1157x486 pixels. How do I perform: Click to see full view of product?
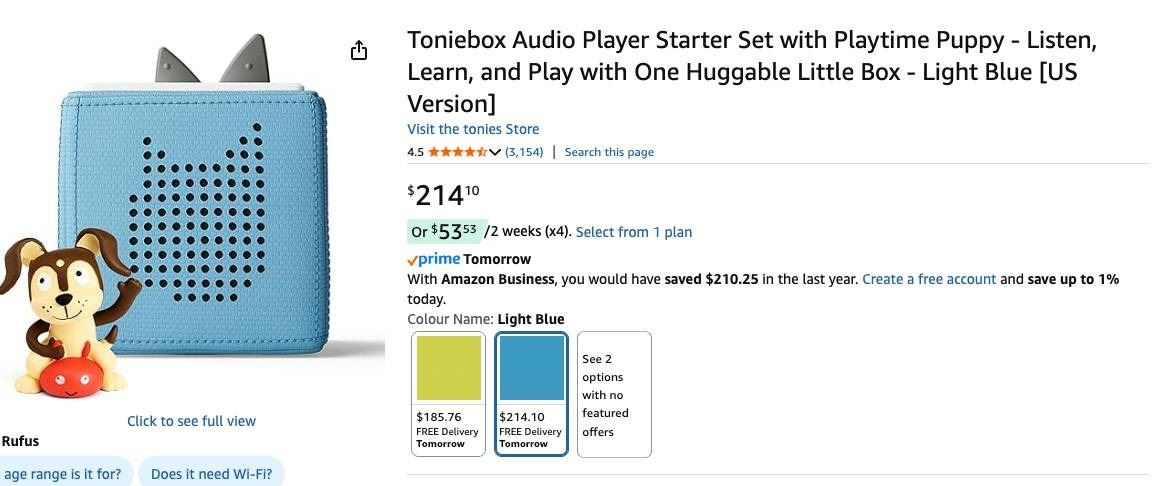(x=191, y=421)
